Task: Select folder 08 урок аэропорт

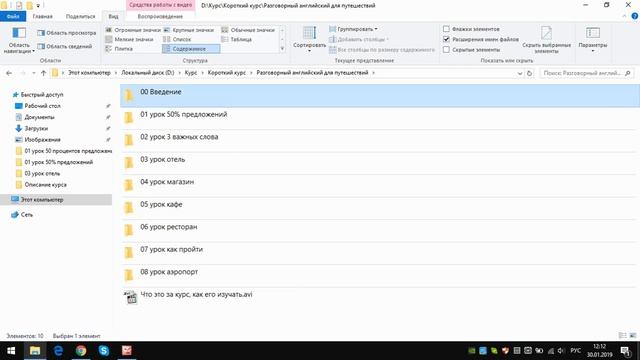Action: point(380,275)
